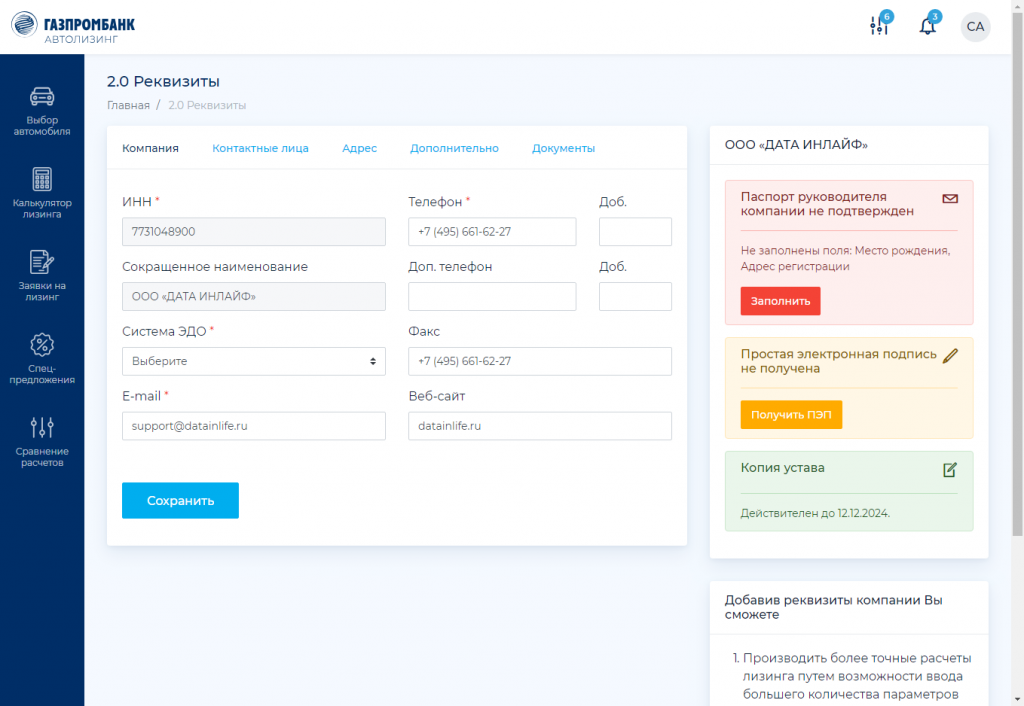Open Выбор автомобиля car icon in sidebar
The width and height of the screenshot is (1024, 706).
coord(42,97)
